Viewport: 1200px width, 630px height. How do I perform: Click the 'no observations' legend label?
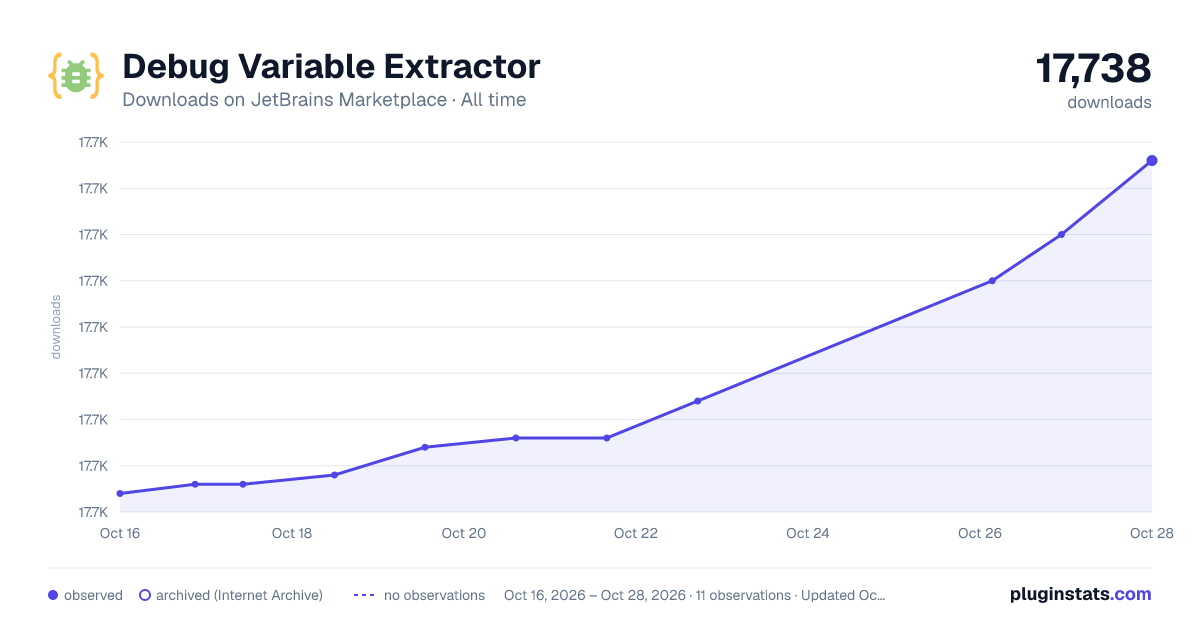tap(434, 595)
